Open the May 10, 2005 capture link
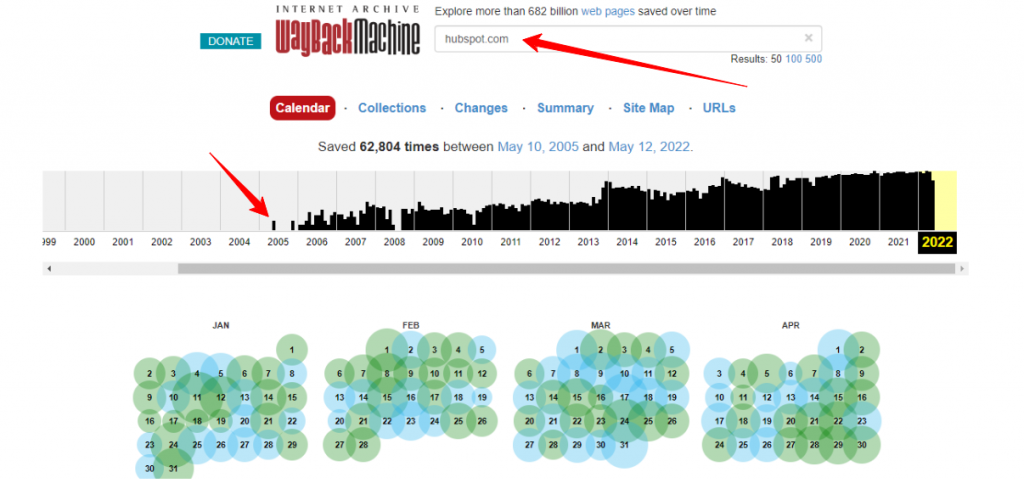This screenshot has width=1024, height=489. click(538, 147)
